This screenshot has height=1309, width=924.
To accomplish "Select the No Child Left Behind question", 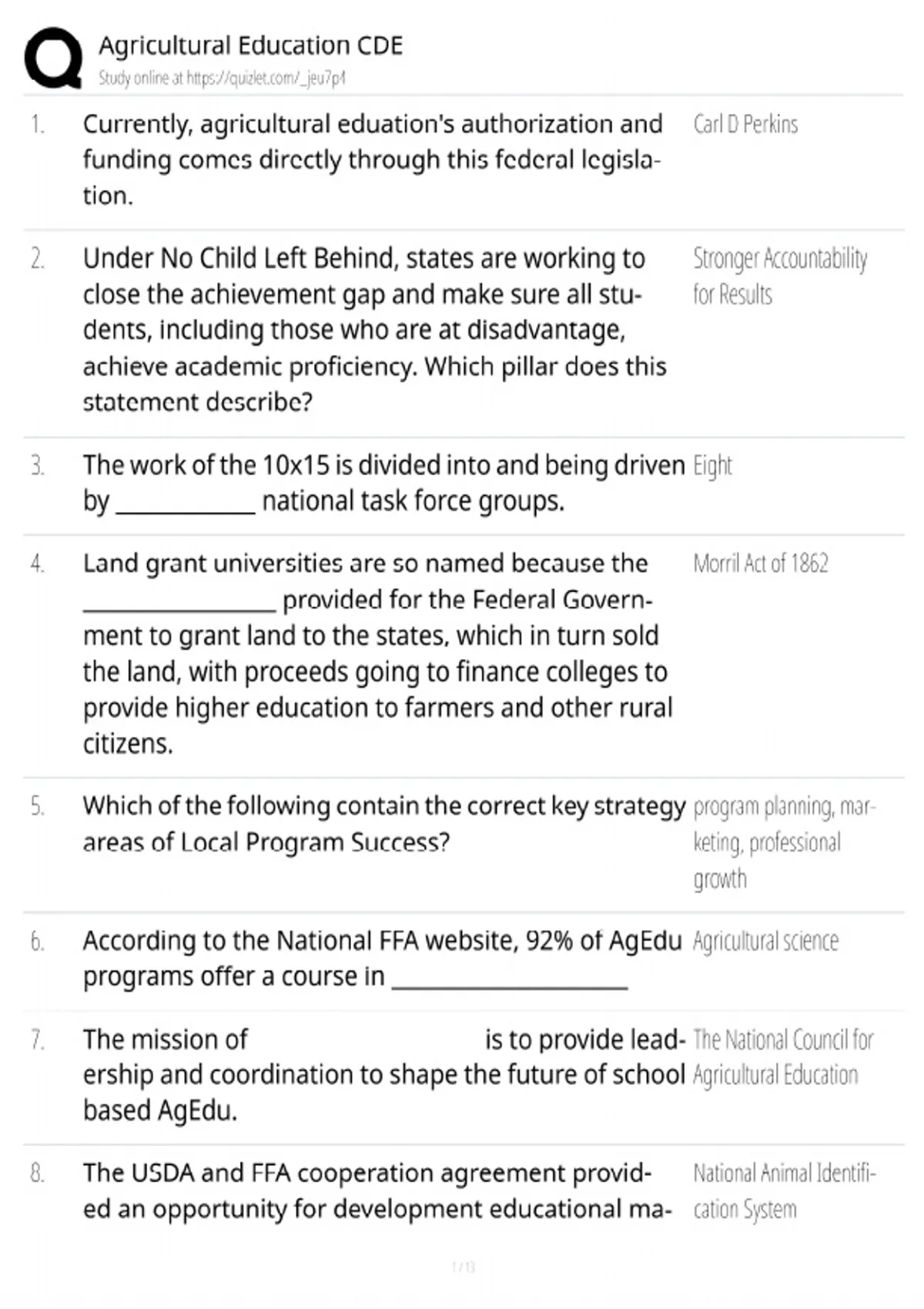I will tap(374, 330).
